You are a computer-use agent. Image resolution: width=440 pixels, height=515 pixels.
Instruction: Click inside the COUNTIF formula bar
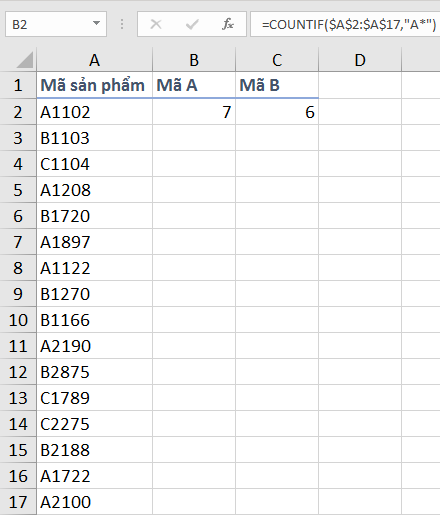345,24
